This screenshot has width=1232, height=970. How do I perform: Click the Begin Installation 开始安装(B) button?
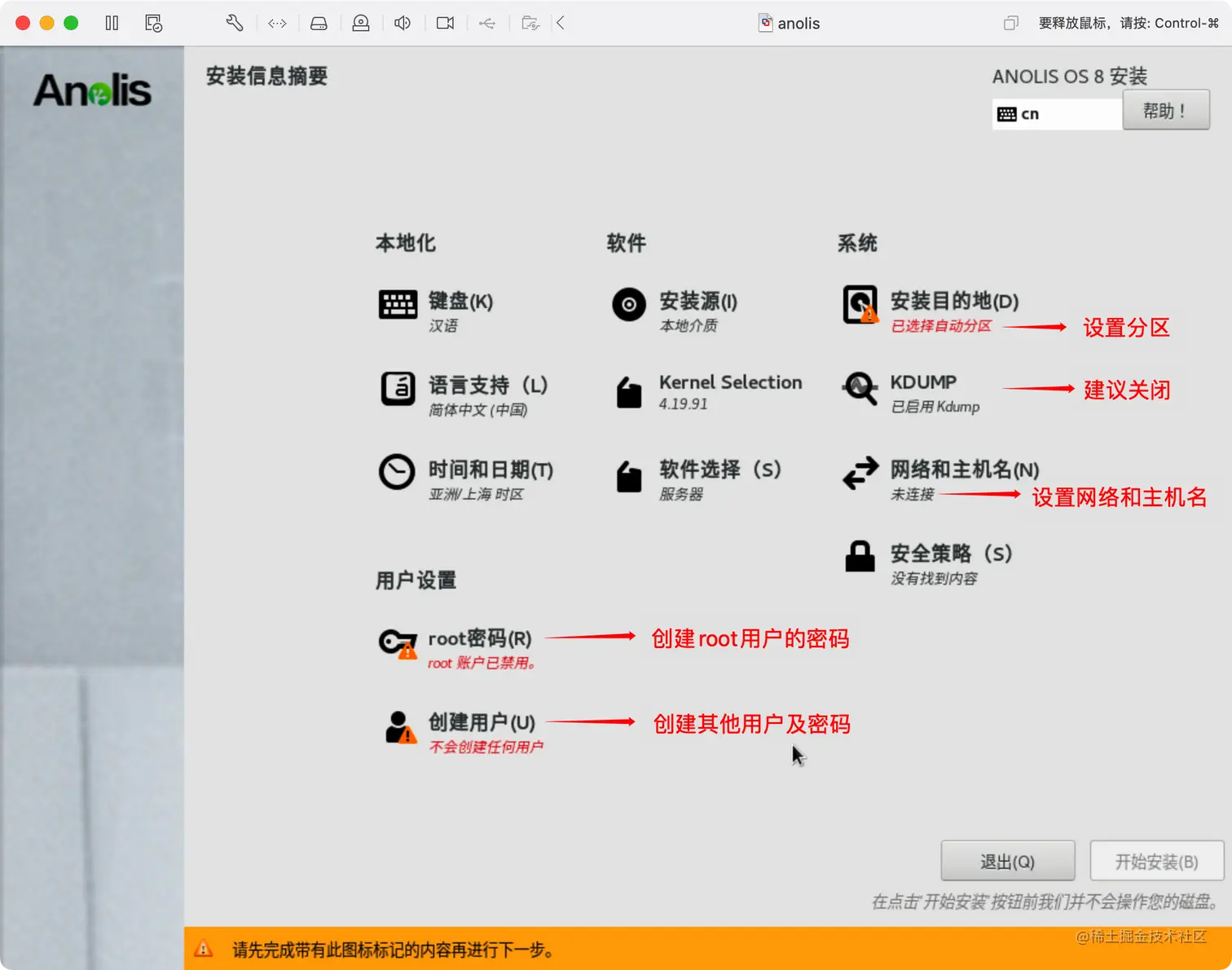click(x=1156, y=861)
